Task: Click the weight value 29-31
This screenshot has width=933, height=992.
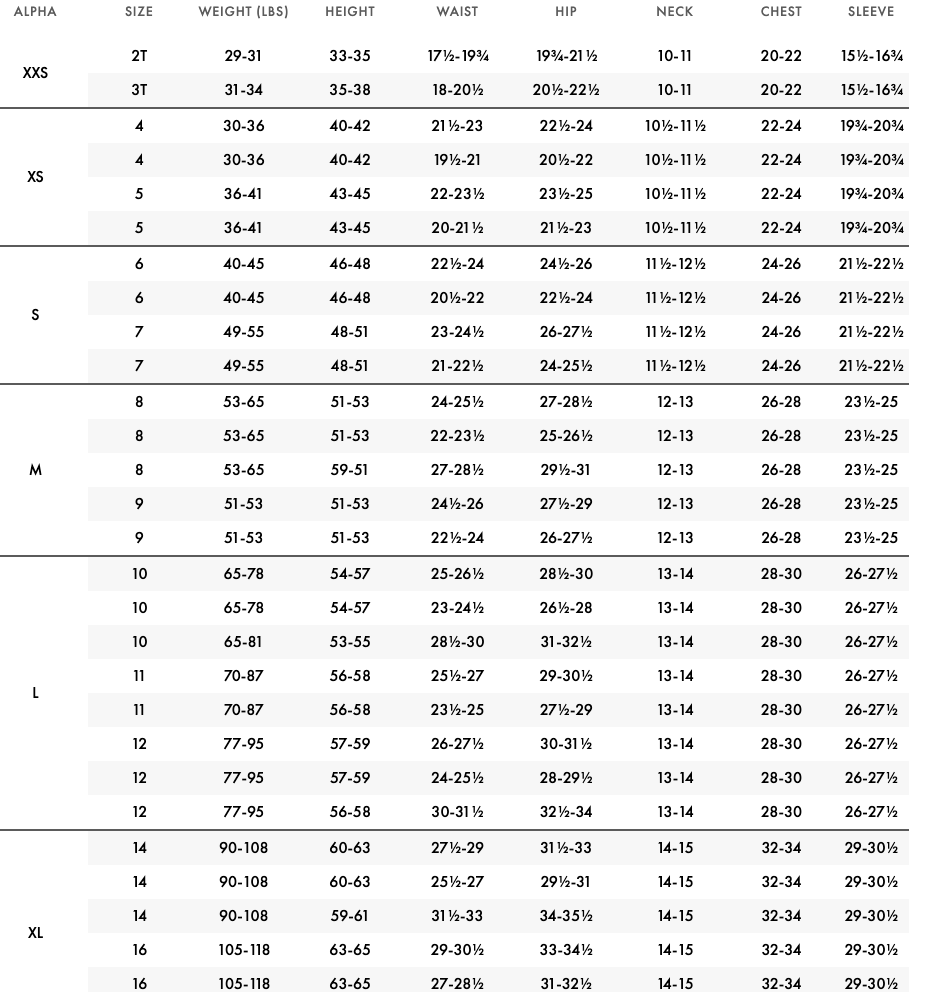Action: click(244, 56)
